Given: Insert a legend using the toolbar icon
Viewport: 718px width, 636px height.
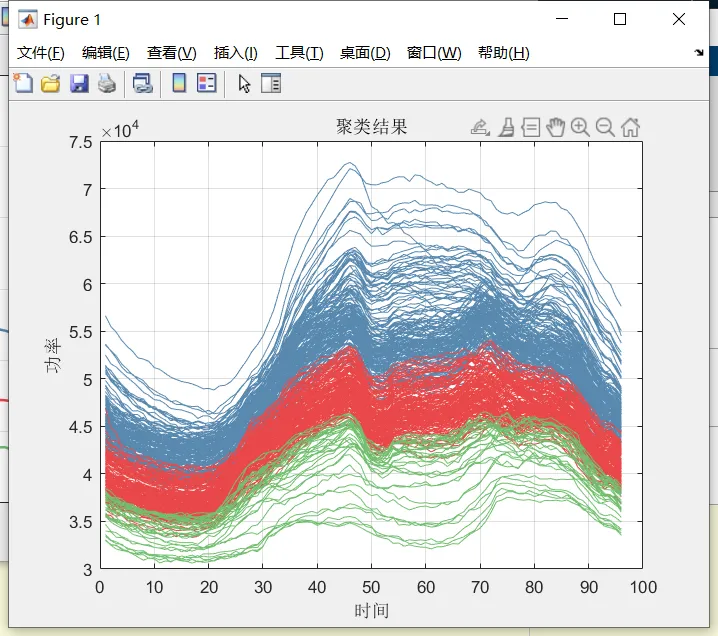Looking at the screenshot, I should point(207,83).
